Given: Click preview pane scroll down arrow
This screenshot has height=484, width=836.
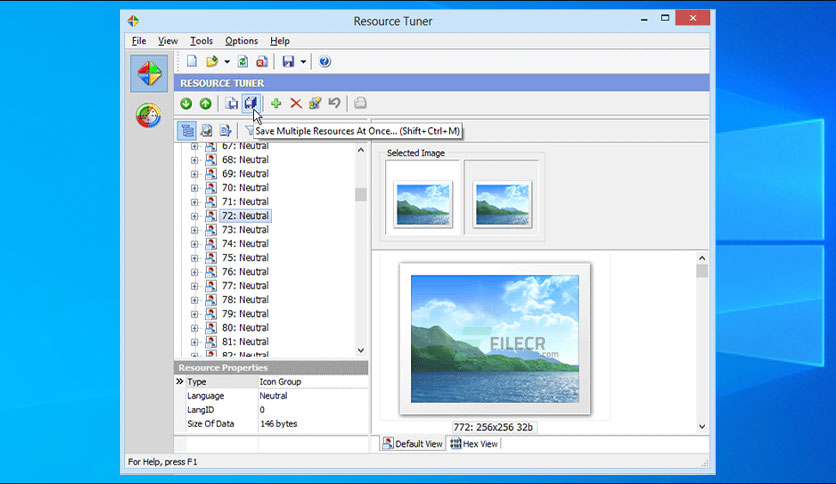Looking at the screenshot, I should (x=702, y=426).
